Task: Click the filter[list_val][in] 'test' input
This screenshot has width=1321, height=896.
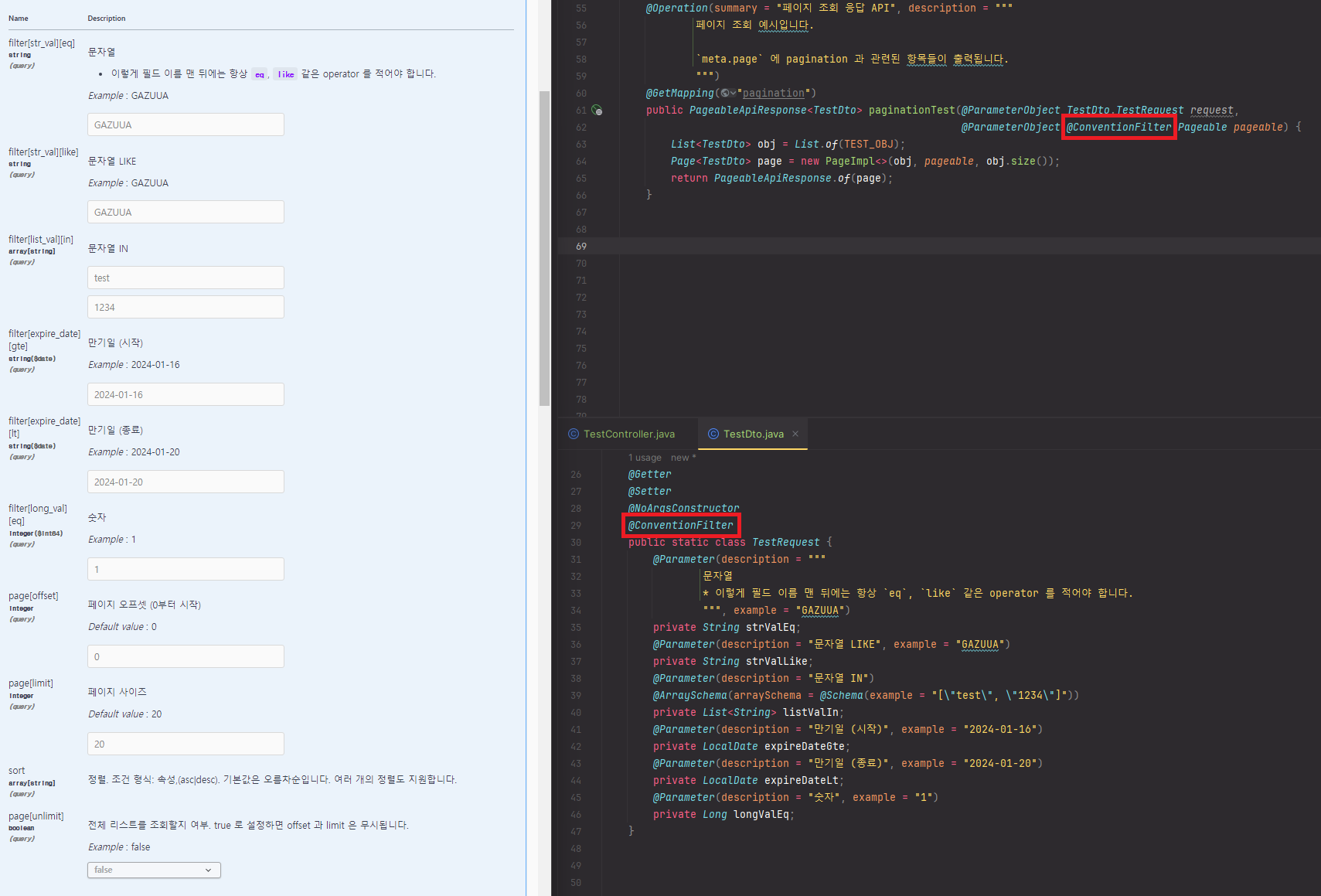Action: [x=186, y=278]
